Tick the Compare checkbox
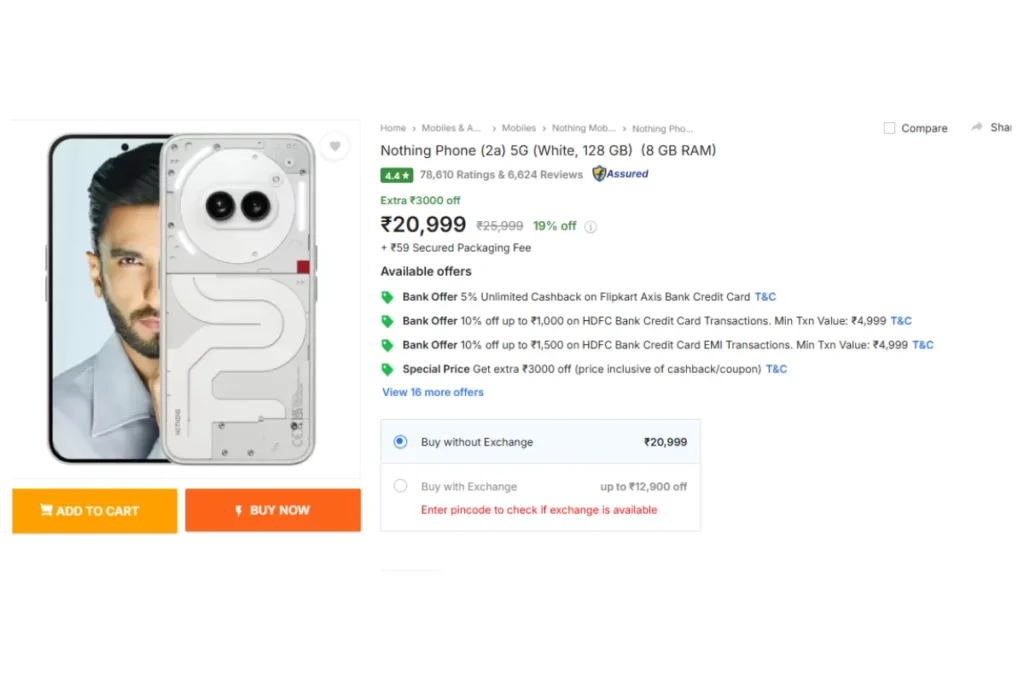The image size is (1024, 683). click(889, 128)
